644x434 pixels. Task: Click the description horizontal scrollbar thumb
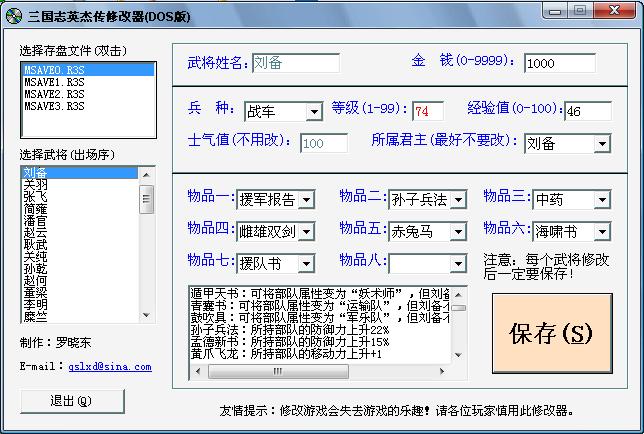click(x=278, y=372)
